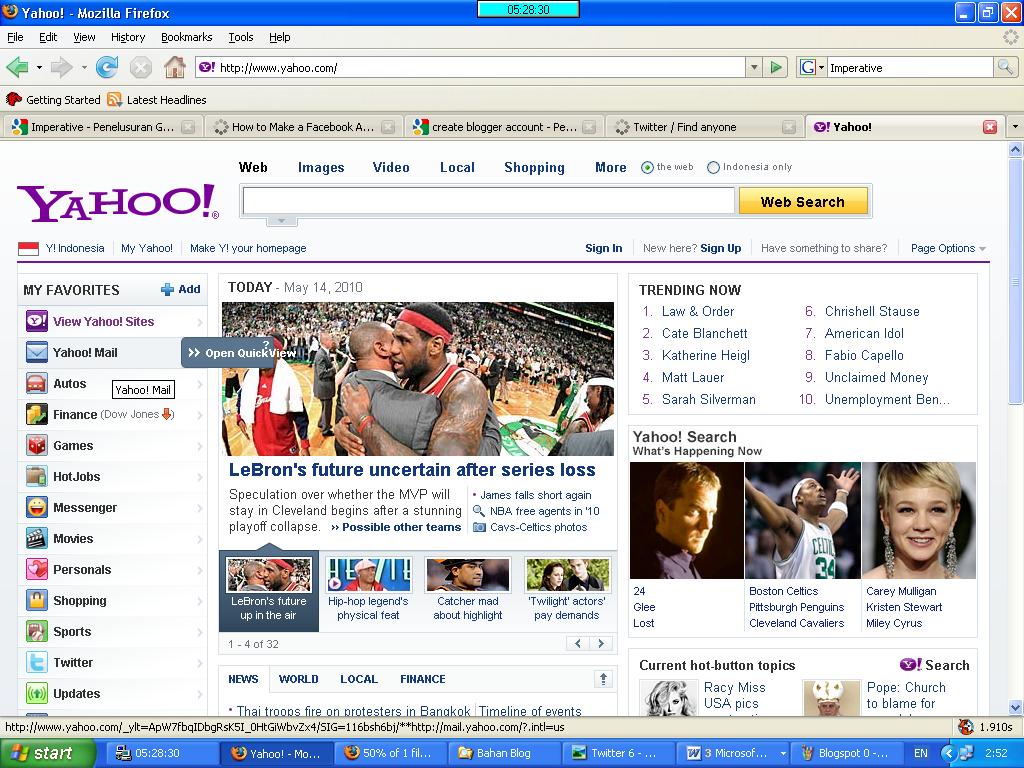The image size is (1024, 768).
Task: Expand Microsoft Word taskbar group dropdown
Action: (782, 754)
